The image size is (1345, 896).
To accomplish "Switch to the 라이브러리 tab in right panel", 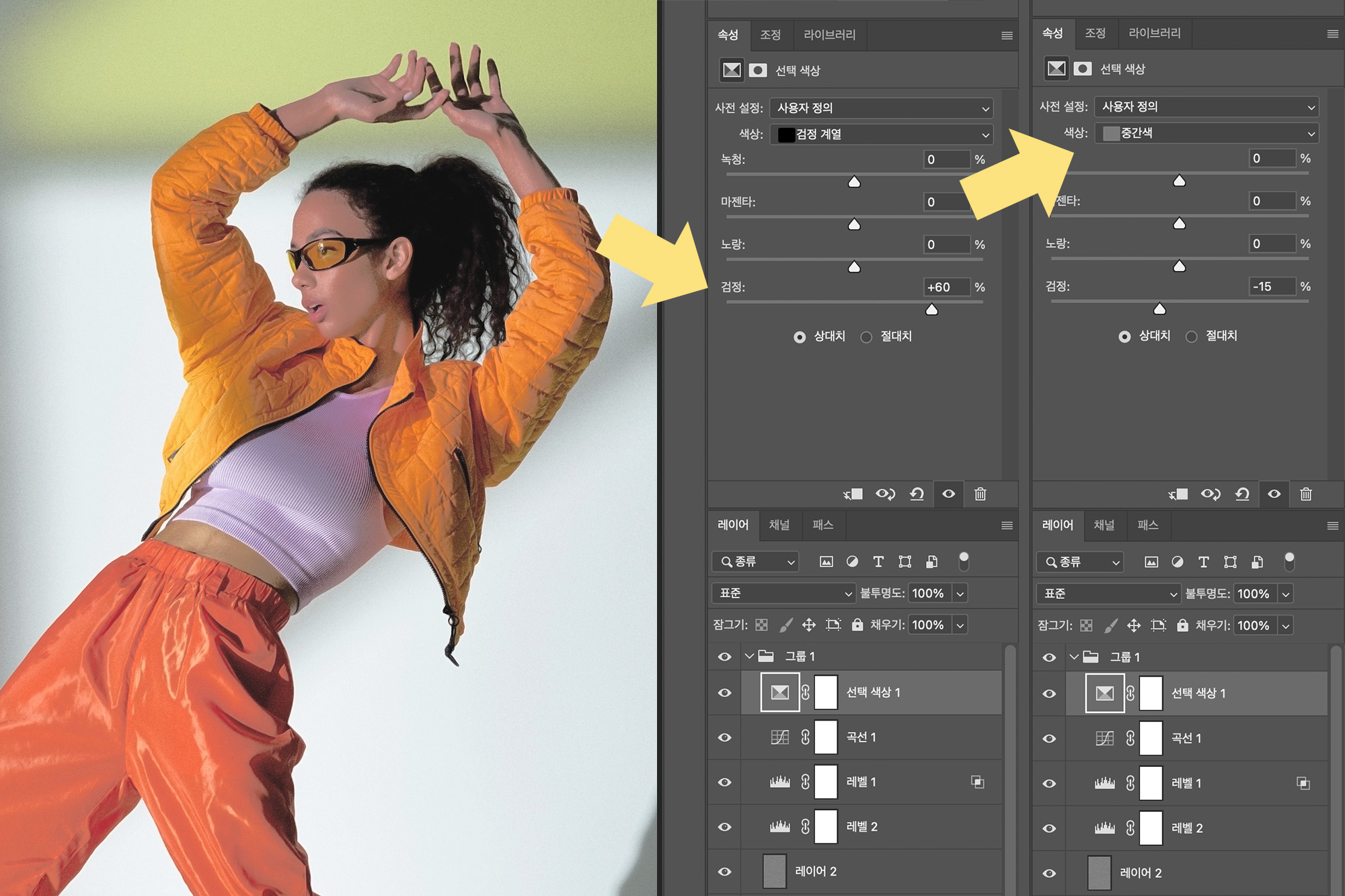I will [1154, 34].
